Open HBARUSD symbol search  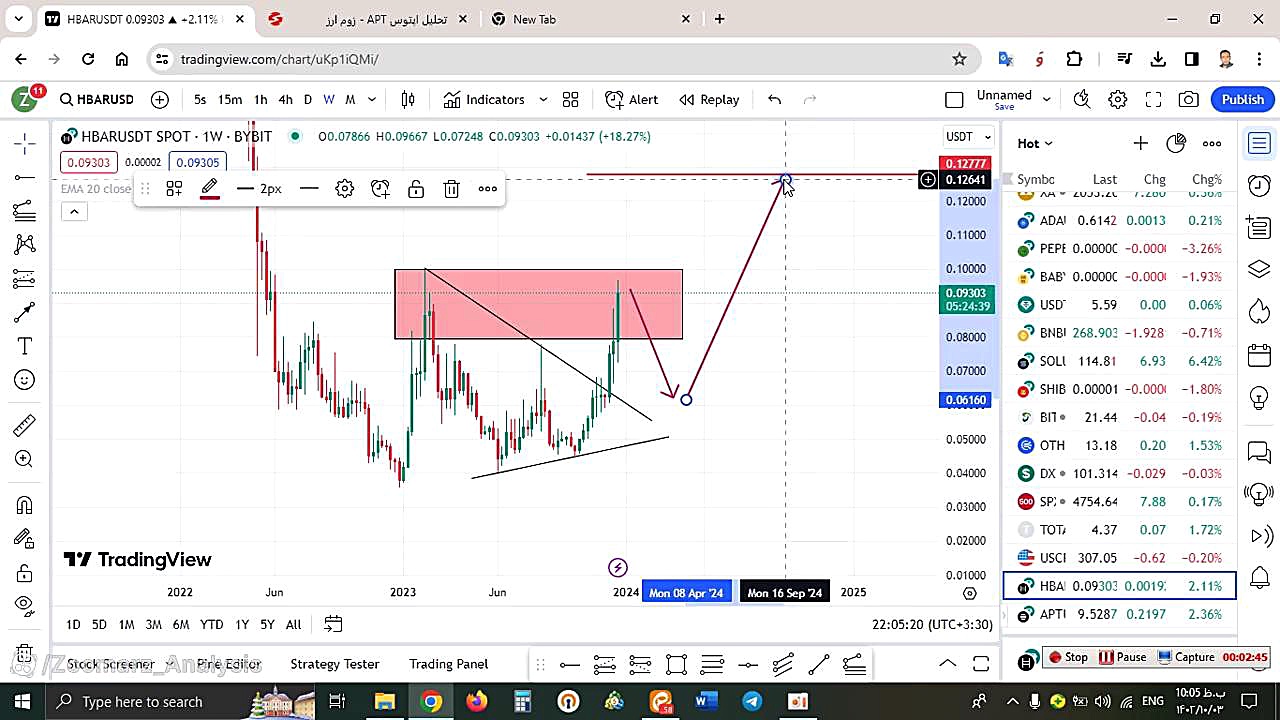[x=97, y=99]
